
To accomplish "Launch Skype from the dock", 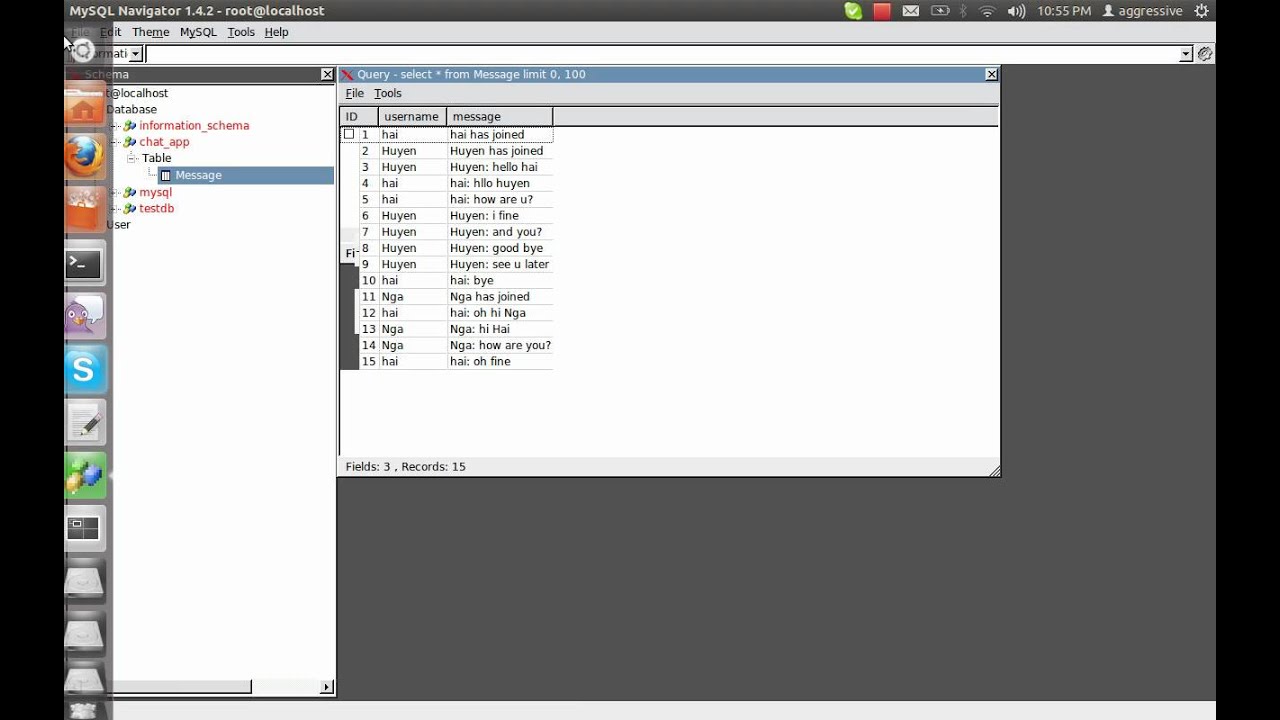I will (x=85, y=370).
